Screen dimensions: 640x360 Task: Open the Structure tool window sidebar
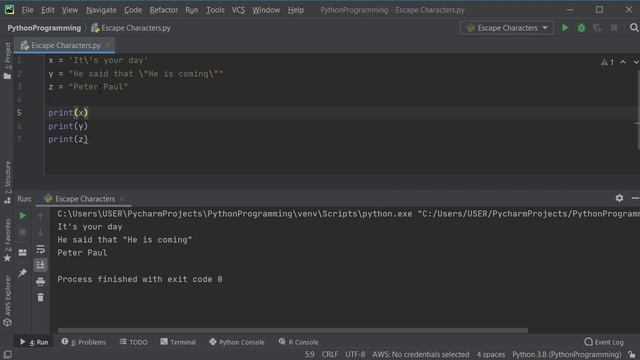click(7, 182)
